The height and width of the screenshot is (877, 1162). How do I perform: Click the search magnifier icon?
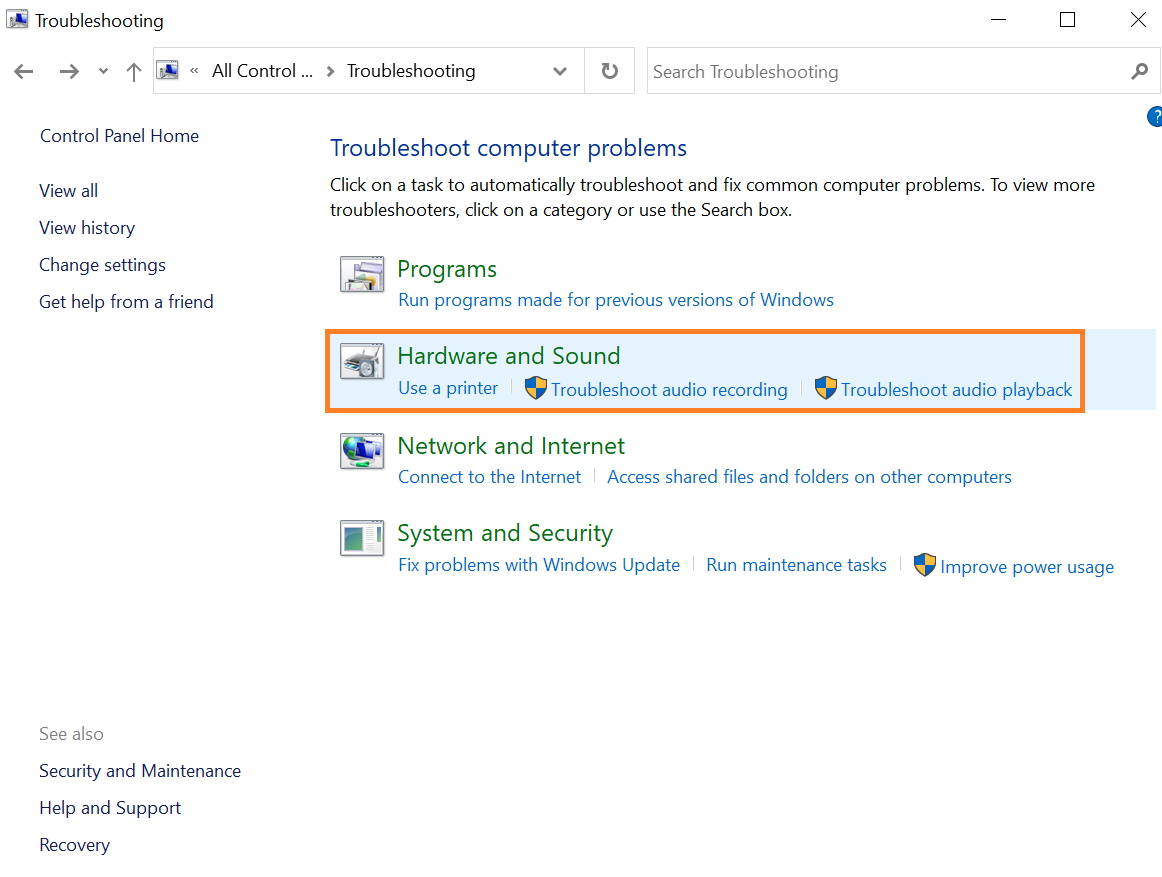pos(1139,72)
